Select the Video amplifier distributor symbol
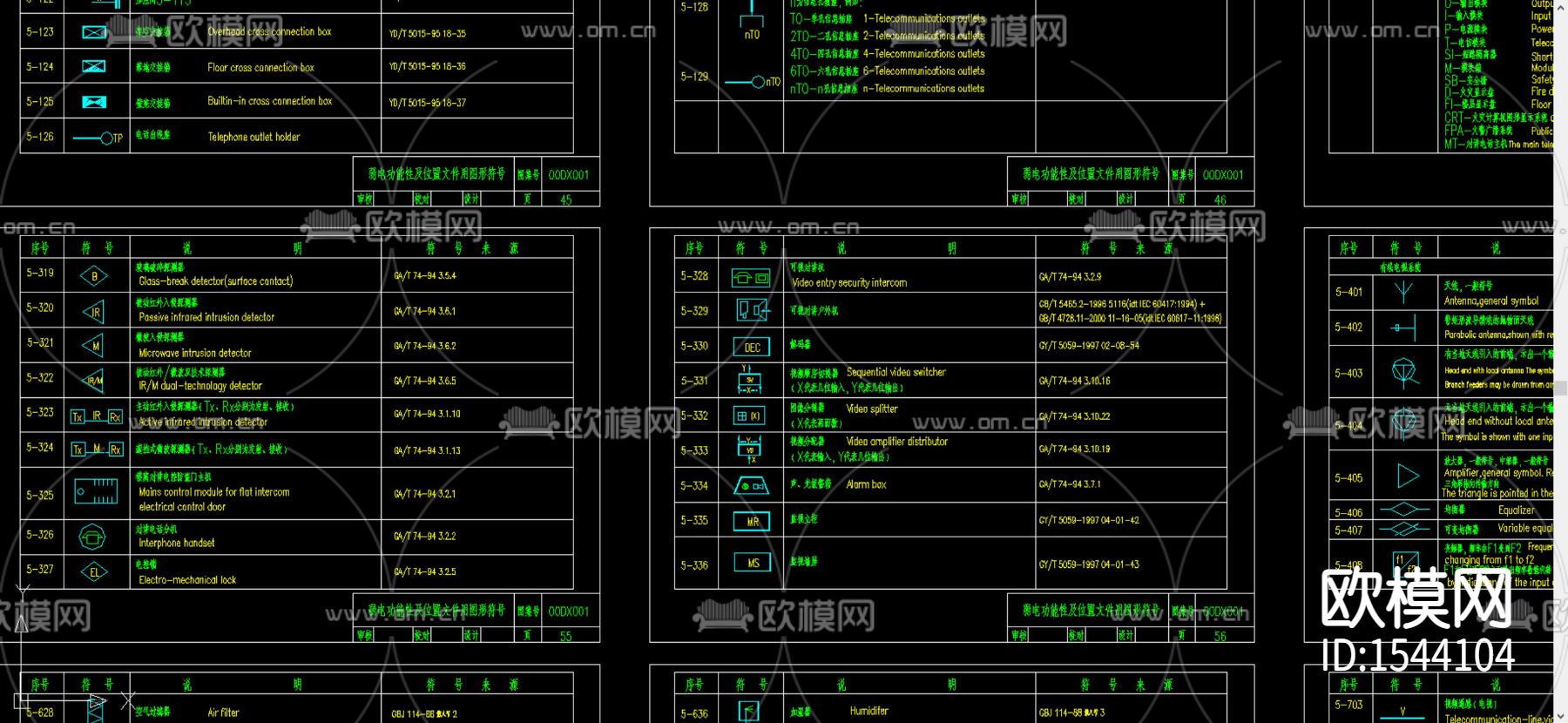 pyautogui.click(x=750, y=449)
